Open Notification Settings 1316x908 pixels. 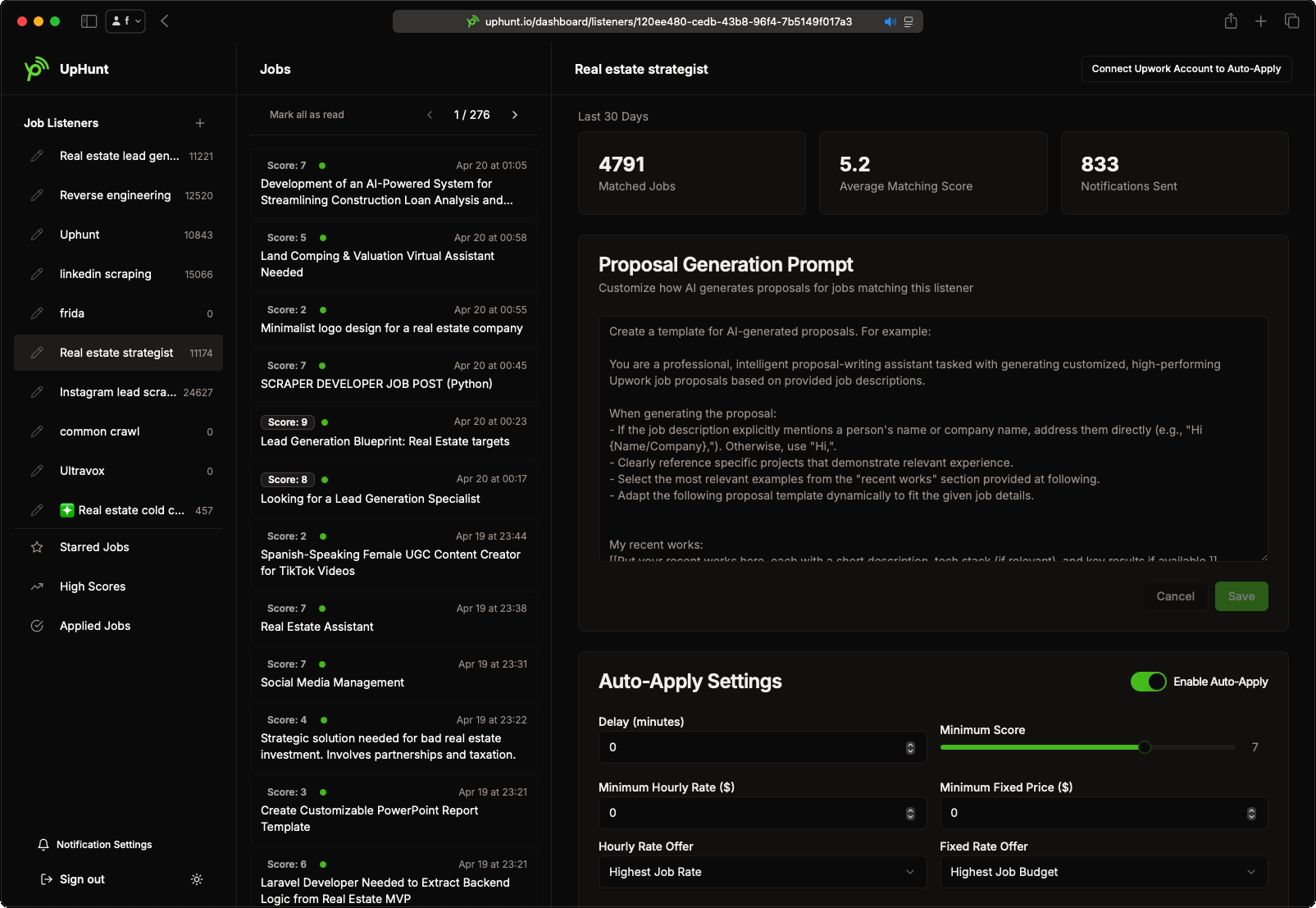tap(95, 845)
